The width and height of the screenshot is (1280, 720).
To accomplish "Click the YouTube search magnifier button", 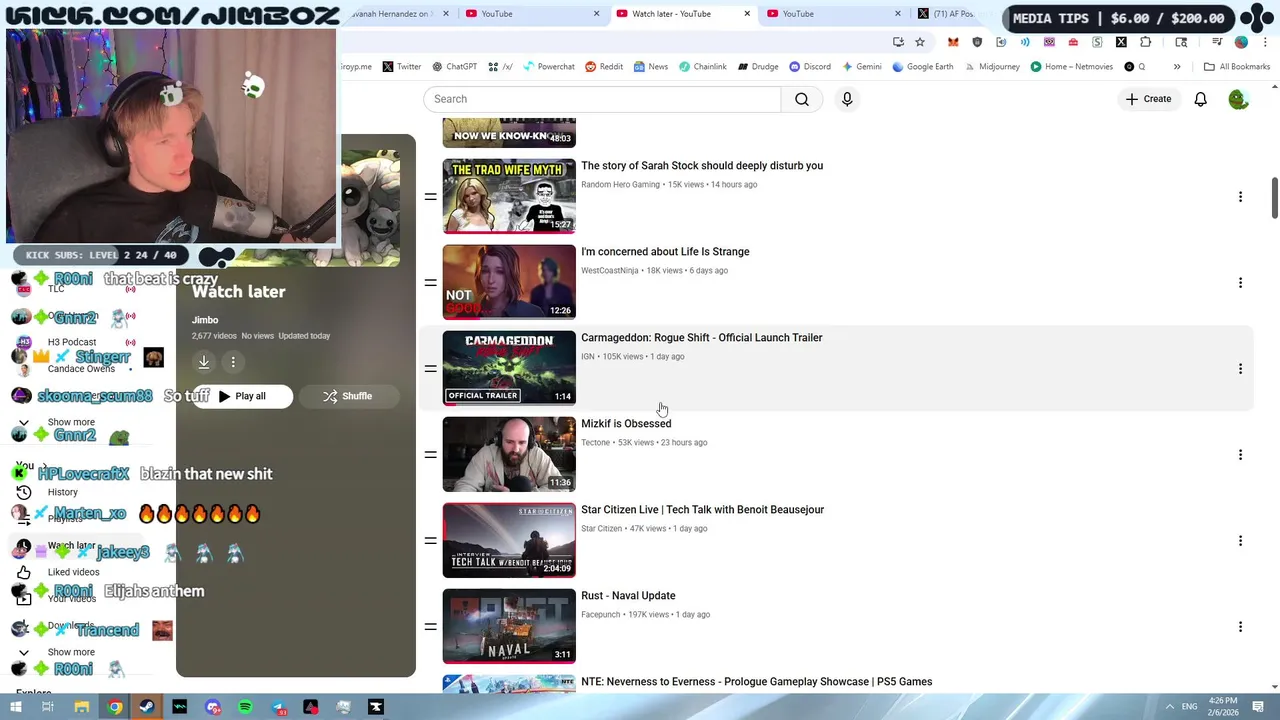I will [x=802, y=99].
